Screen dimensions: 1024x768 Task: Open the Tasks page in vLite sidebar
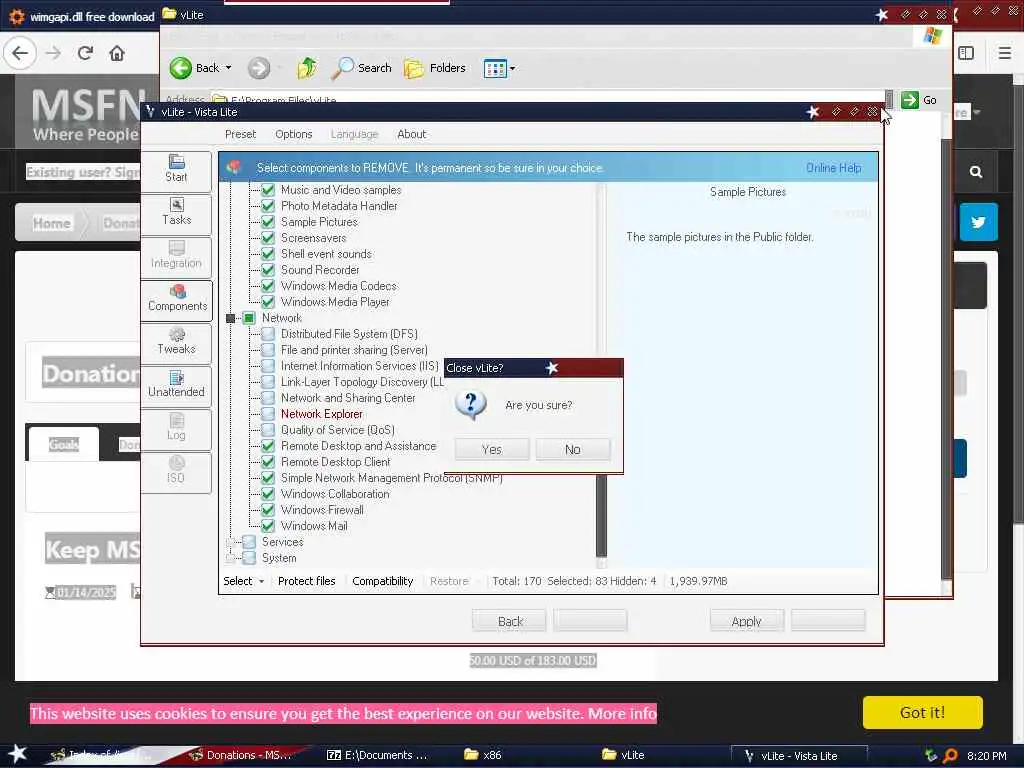tap(176, 212)
